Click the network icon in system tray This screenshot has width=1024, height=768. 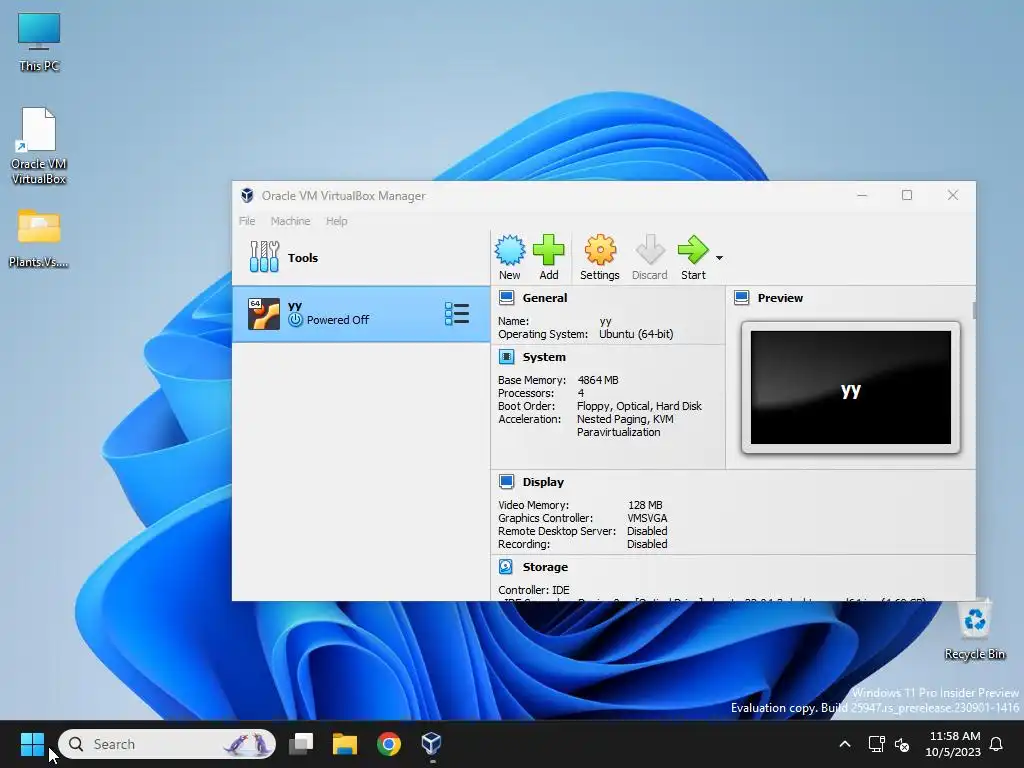876,744
